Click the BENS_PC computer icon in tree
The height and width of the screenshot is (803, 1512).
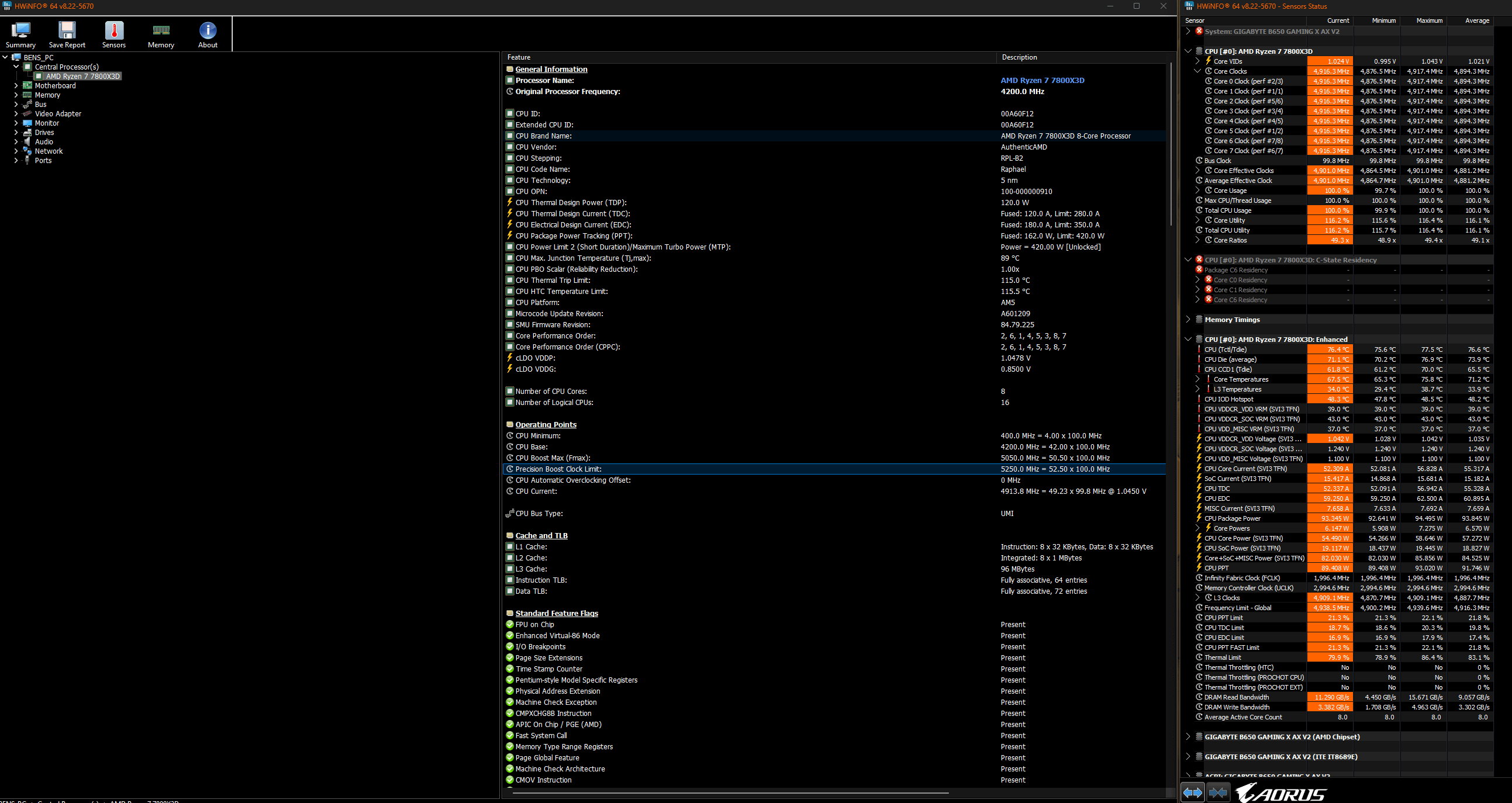[17, 57]
